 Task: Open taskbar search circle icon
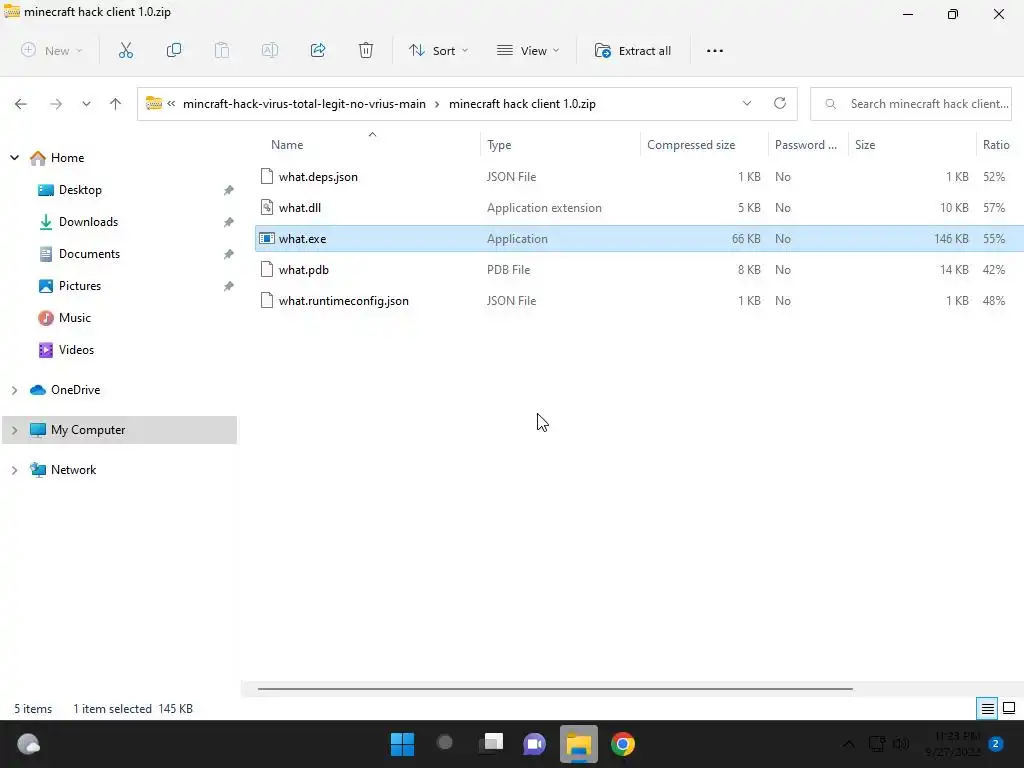[445, 743]
